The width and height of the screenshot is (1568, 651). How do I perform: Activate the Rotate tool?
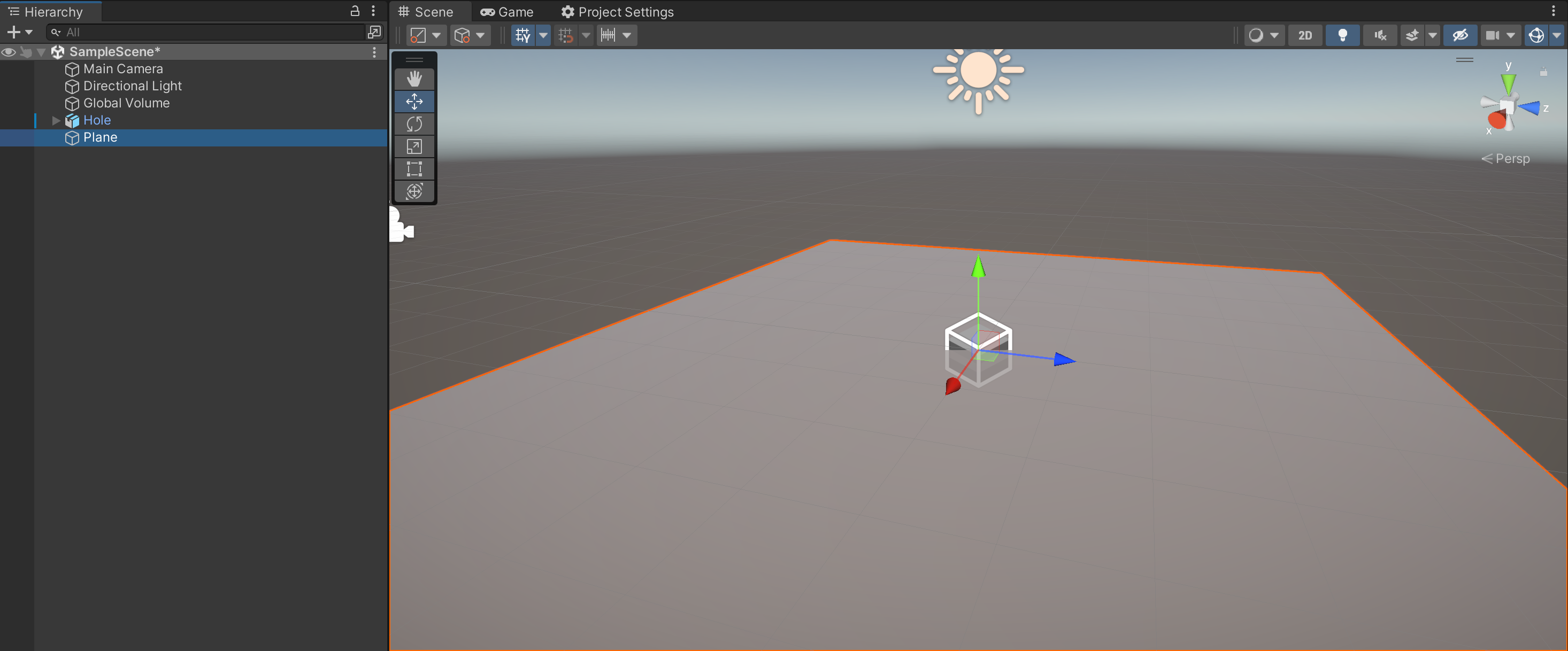[414, 124]
